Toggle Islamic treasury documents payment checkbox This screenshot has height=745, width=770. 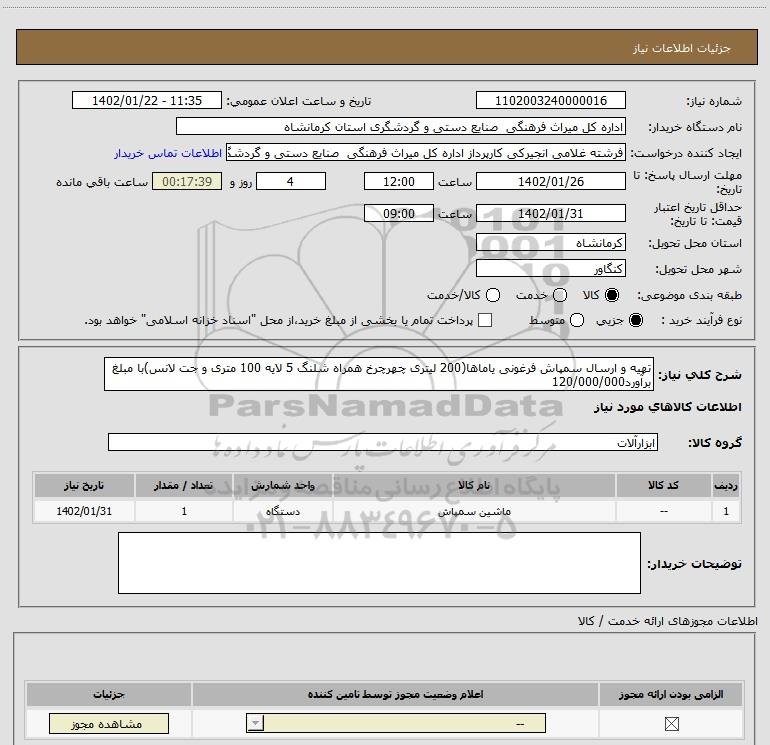tap(485, 320)
